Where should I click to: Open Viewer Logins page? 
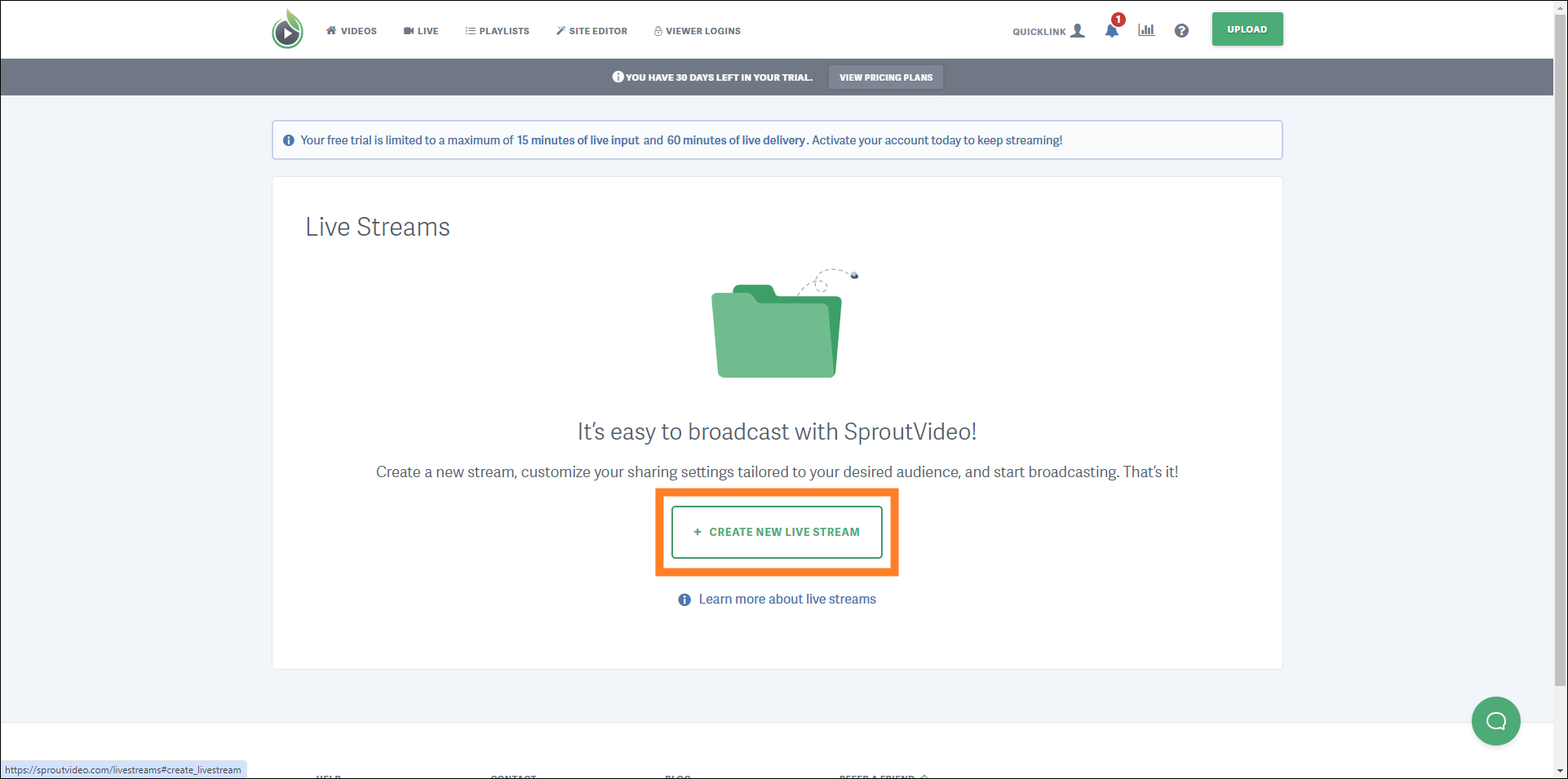tap(698, 31)
